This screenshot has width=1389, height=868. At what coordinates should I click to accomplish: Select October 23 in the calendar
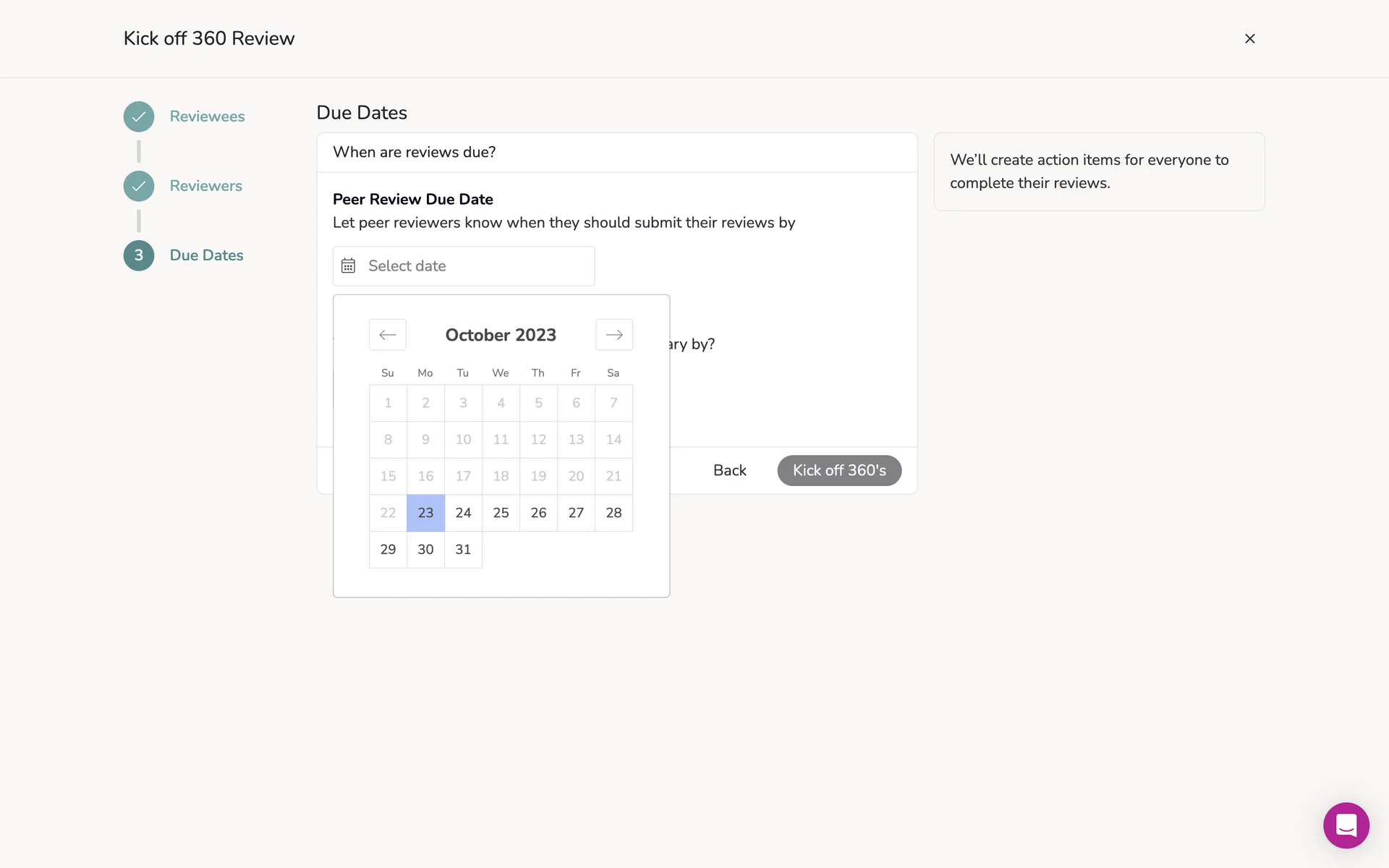[425, 513]
